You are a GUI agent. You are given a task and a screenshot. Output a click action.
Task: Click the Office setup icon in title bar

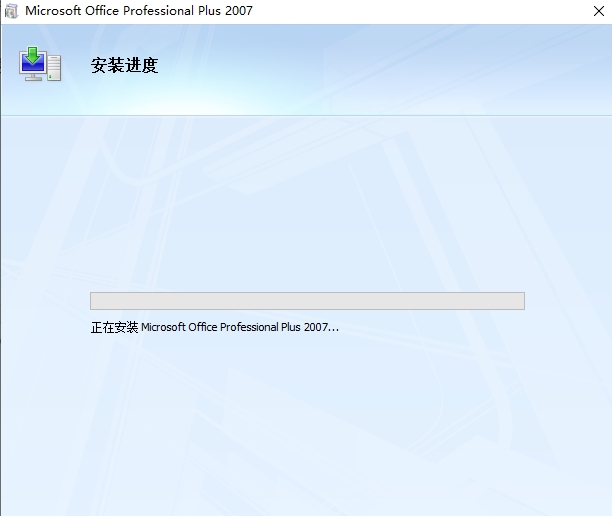[x=10, y=12]
